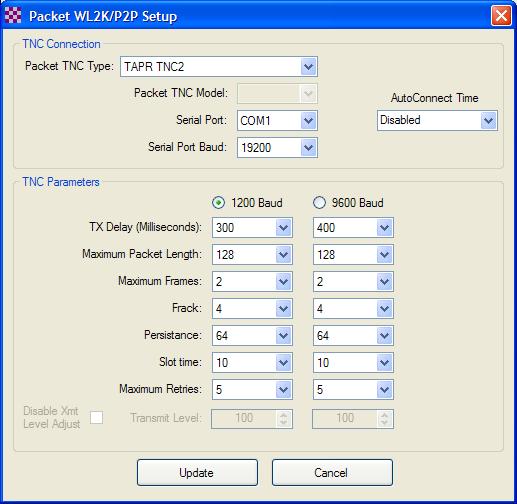Image resolution: width=517 pixels, height=504 pixels.
Task: Open the 1200 Baud TX Delay dropdown
Action: 252,228
